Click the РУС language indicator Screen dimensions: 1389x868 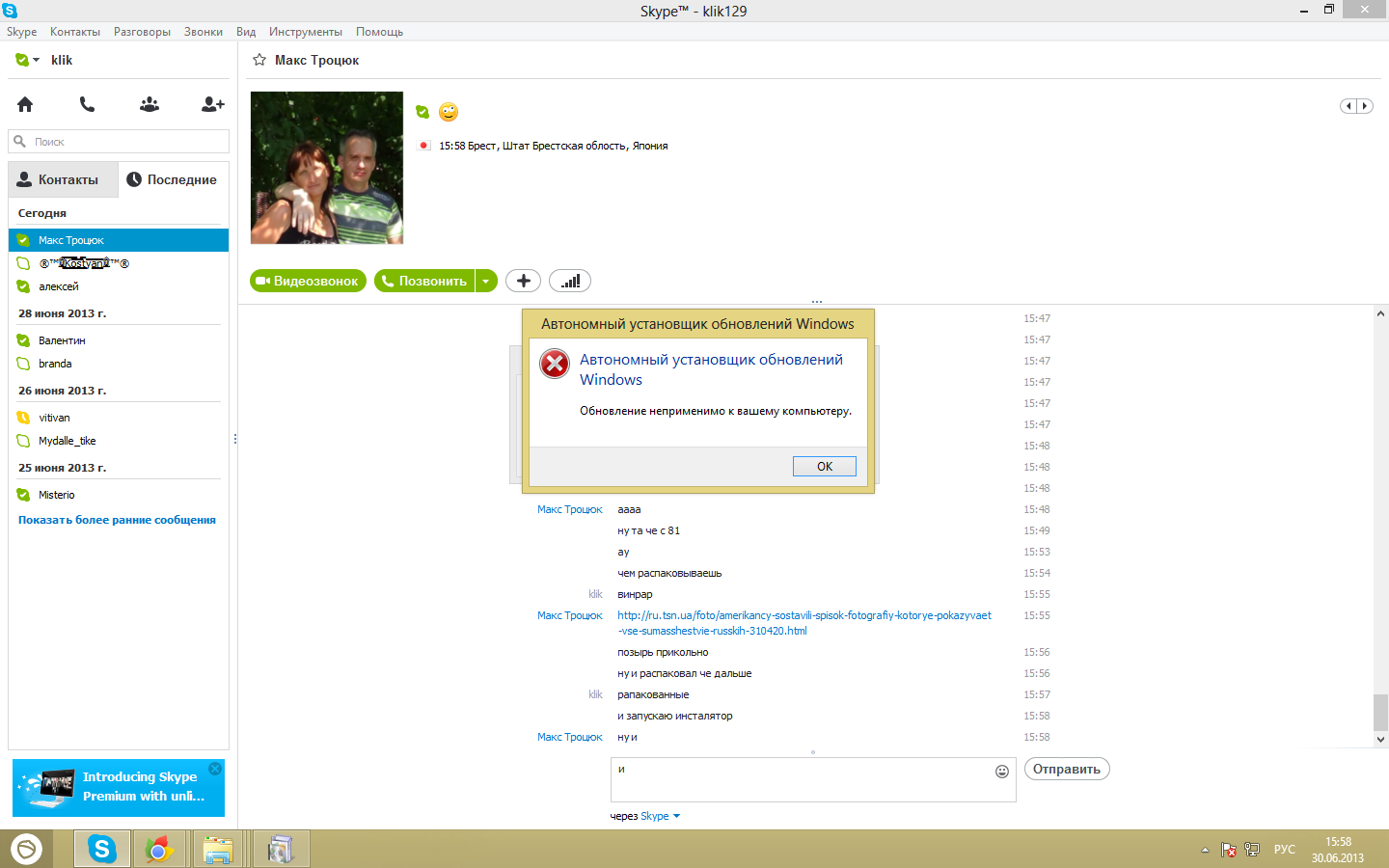click(1284, 850)
